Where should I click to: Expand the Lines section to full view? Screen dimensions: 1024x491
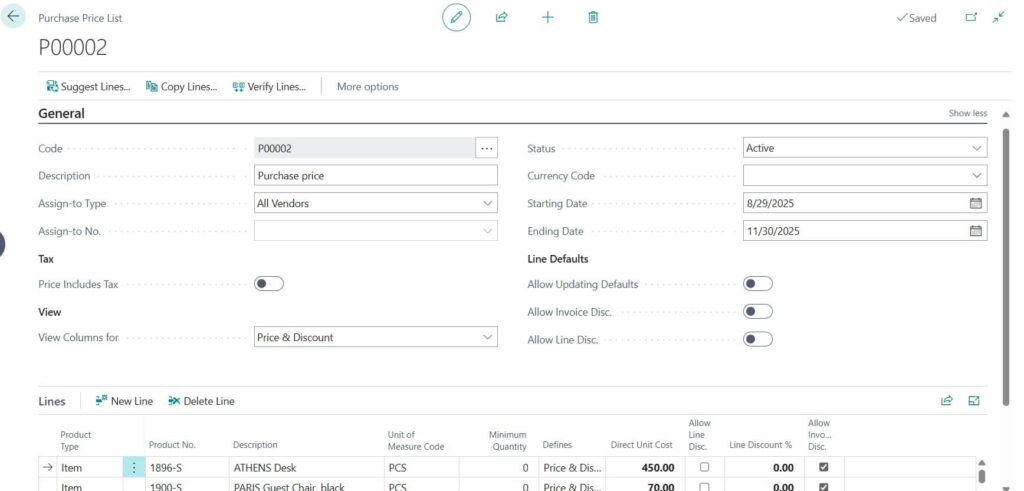(974, 401)
